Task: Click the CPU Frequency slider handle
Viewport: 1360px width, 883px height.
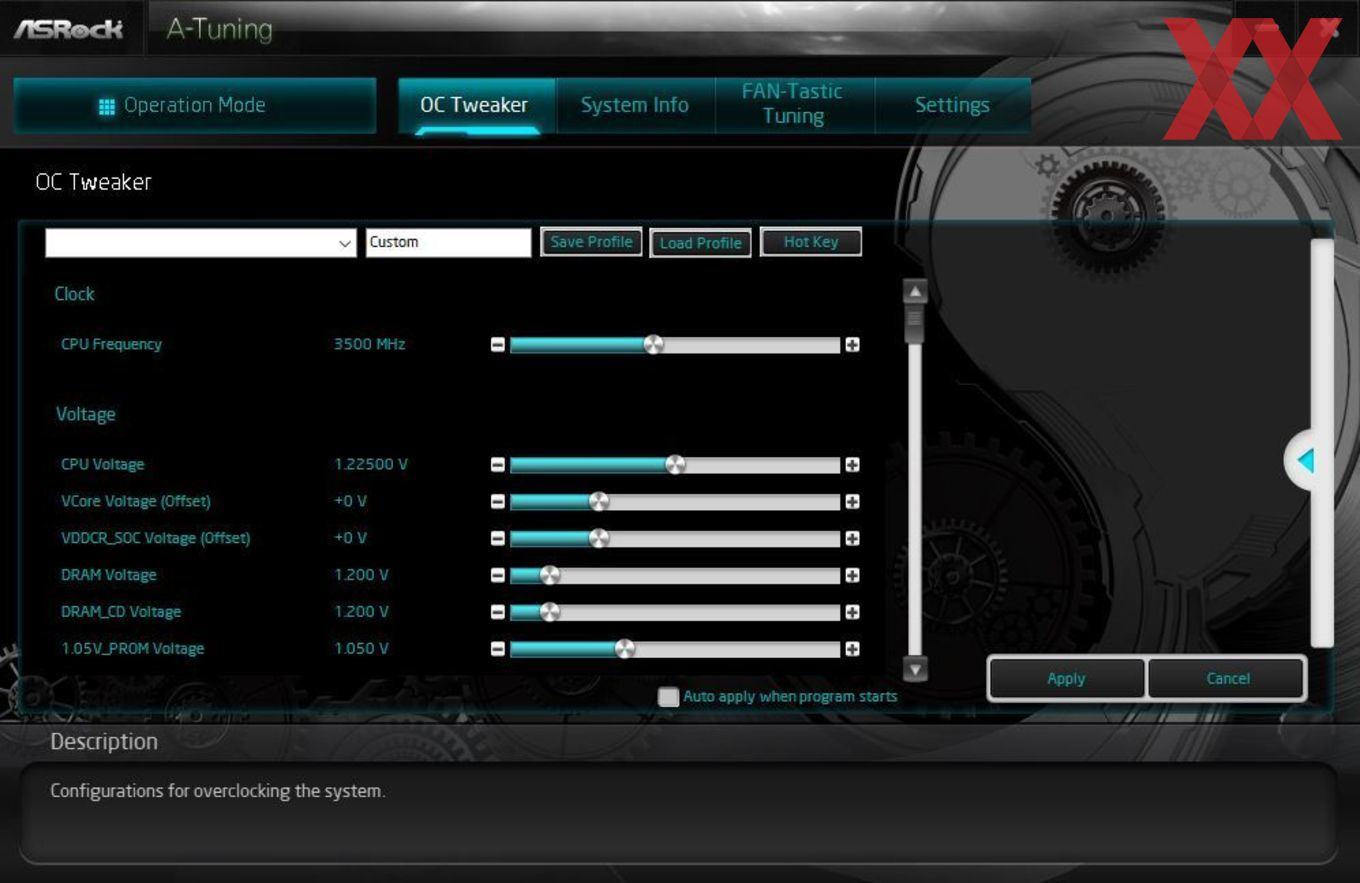Action: point(653,345)
